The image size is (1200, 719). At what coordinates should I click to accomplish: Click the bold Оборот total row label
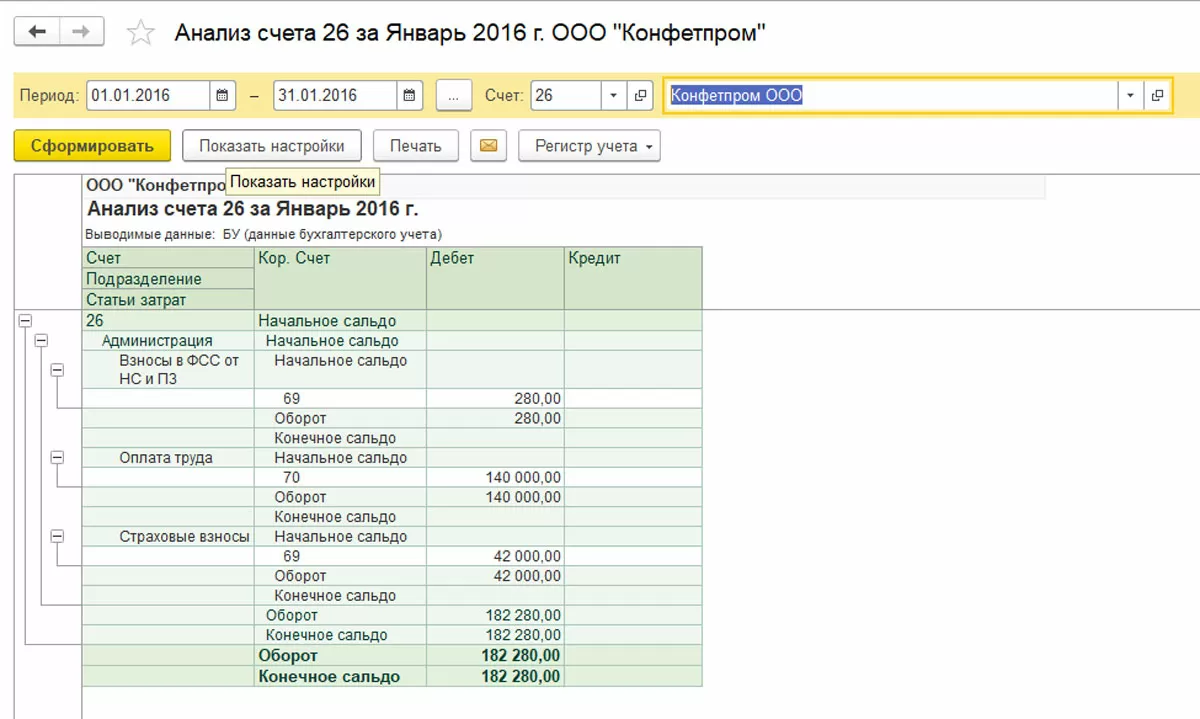pyautogui.click(x=288, y=656)
